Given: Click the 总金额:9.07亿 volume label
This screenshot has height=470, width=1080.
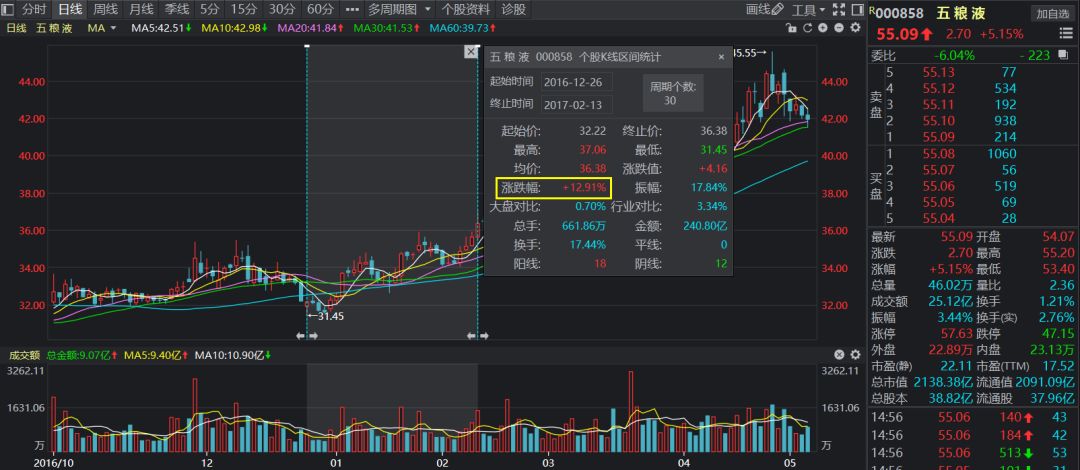Looking at the screenshot, I should coord(81,356).
